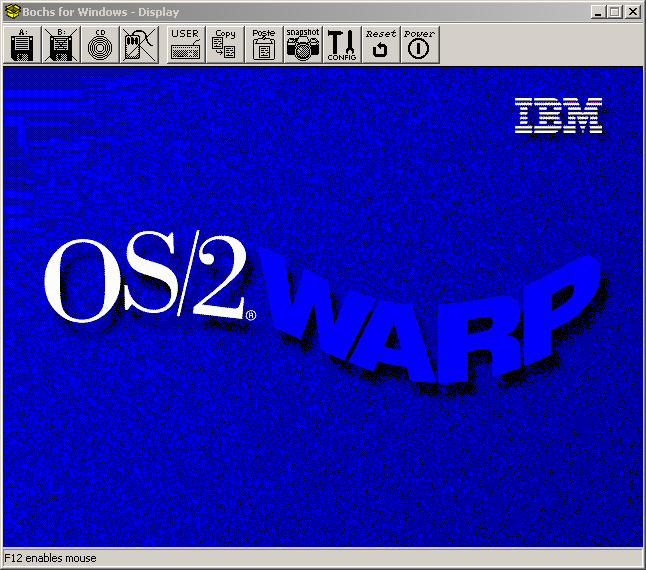This screenshot has height=570, width=646.
Task: Click the 'Bochs for Windows - Display' title
Action: click(101, 12)
